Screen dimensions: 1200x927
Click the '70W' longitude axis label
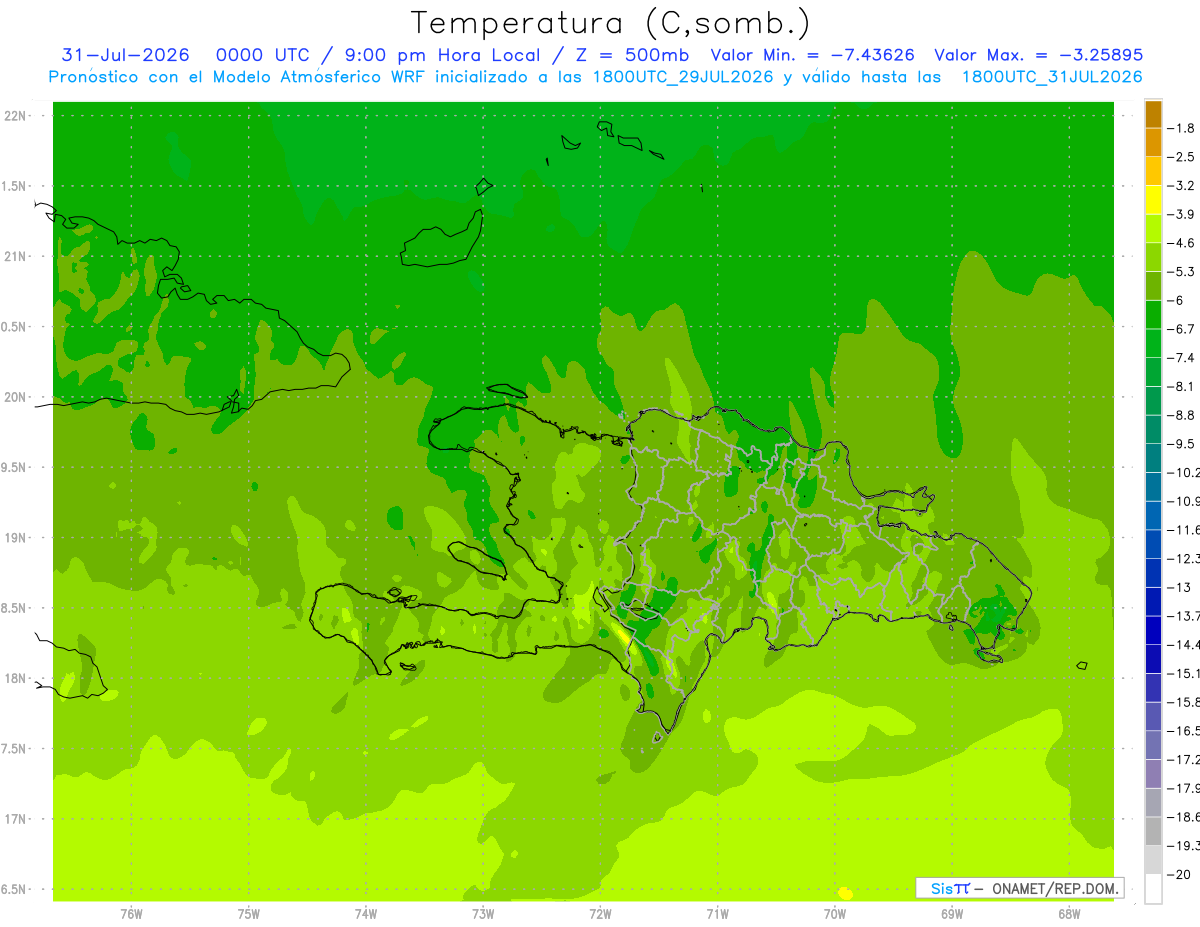click(x=835, y=913)
